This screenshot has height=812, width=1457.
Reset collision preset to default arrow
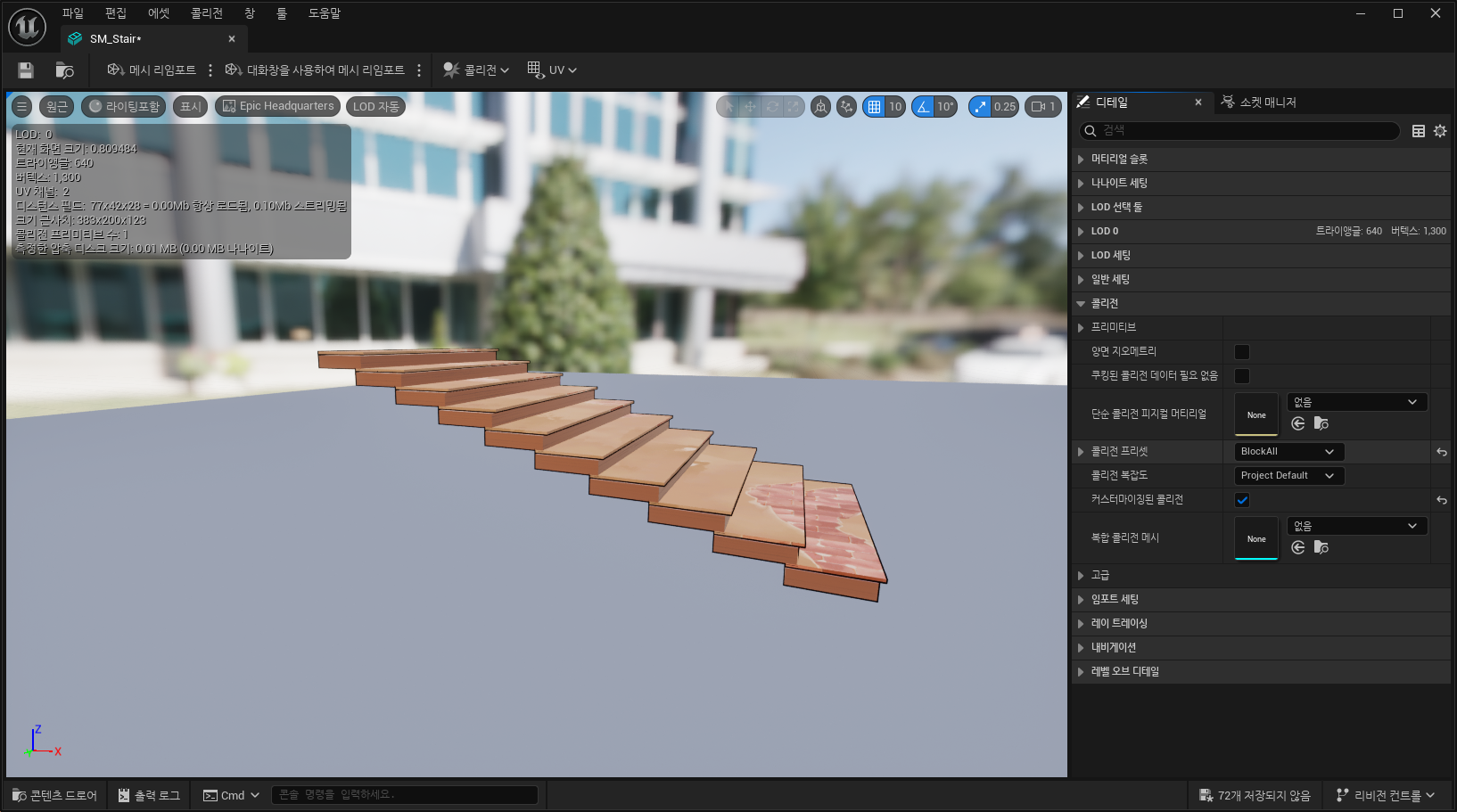[x=1441, y=453]
